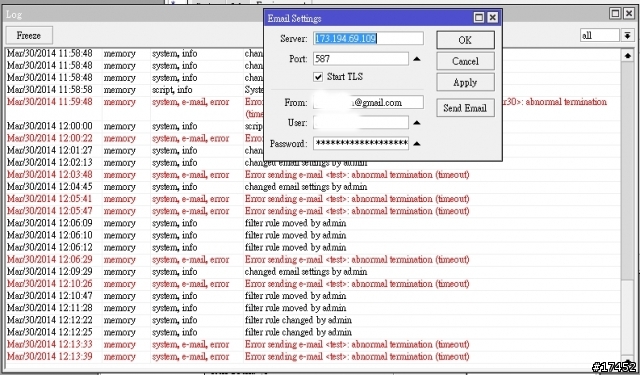The height and width of the screenshot is (375, 640).
Task: Select 'changed email settings' row at 12:09:29
Action: (313, 272)
